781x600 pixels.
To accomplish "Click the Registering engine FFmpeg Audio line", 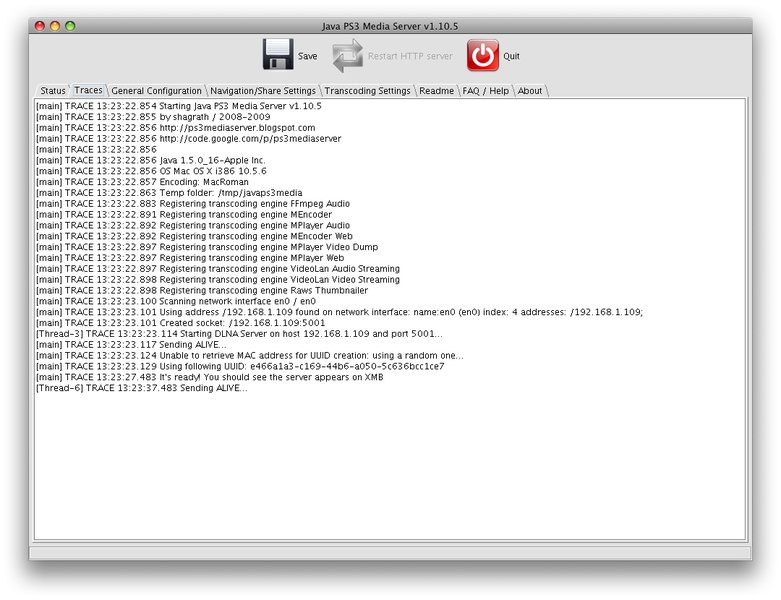I will [193, 204].
